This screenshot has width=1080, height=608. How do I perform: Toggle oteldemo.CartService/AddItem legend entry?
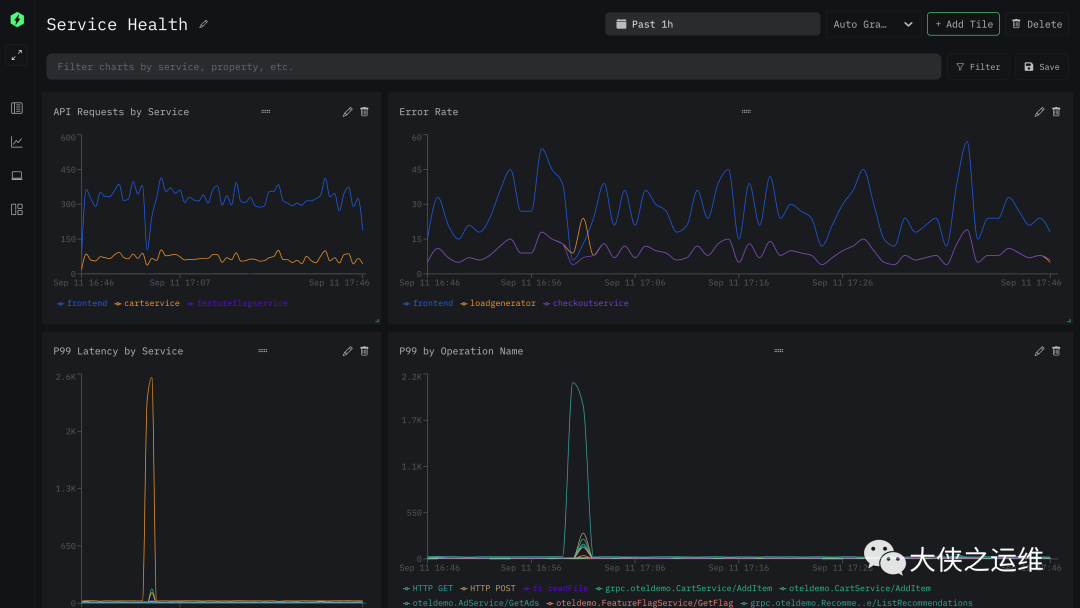[x=855, y=588]
